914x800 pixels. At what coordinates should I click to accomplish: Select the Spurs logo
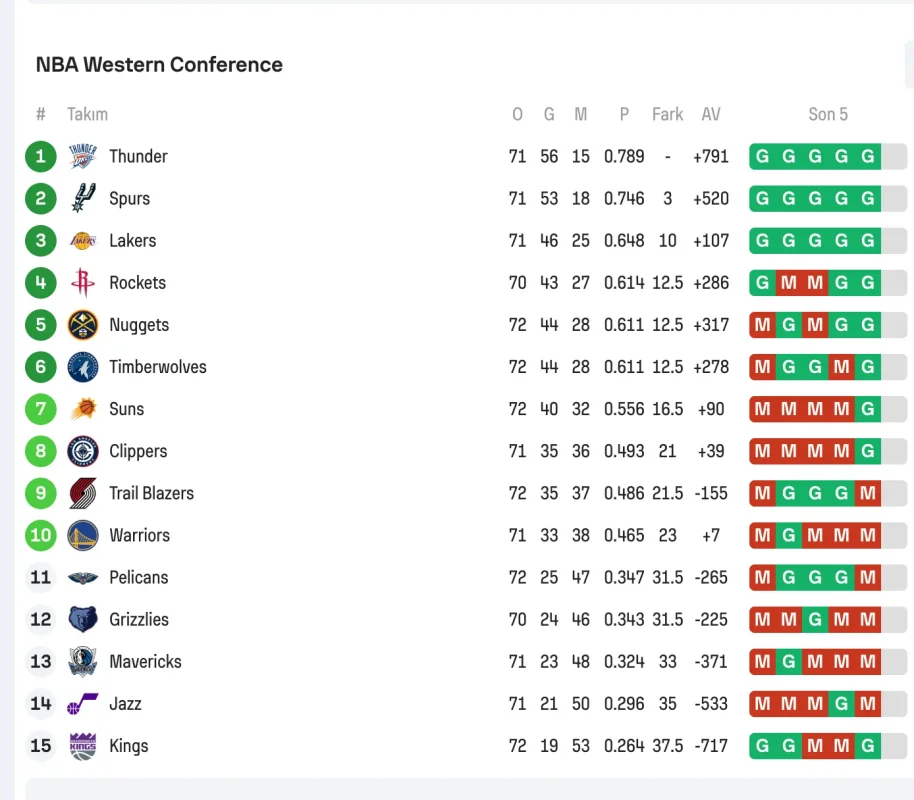[x=82, y=198]
